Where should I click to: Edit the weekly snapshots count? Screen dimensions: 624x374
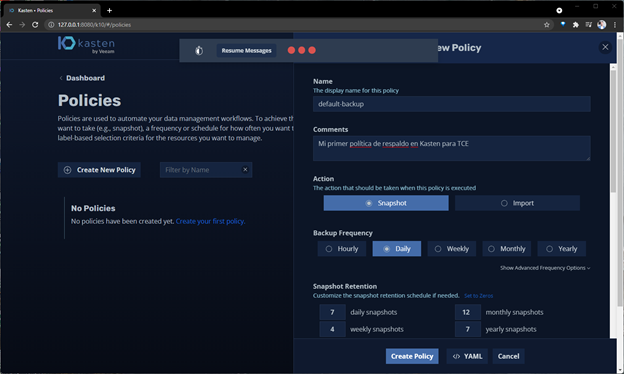[332, 329]
